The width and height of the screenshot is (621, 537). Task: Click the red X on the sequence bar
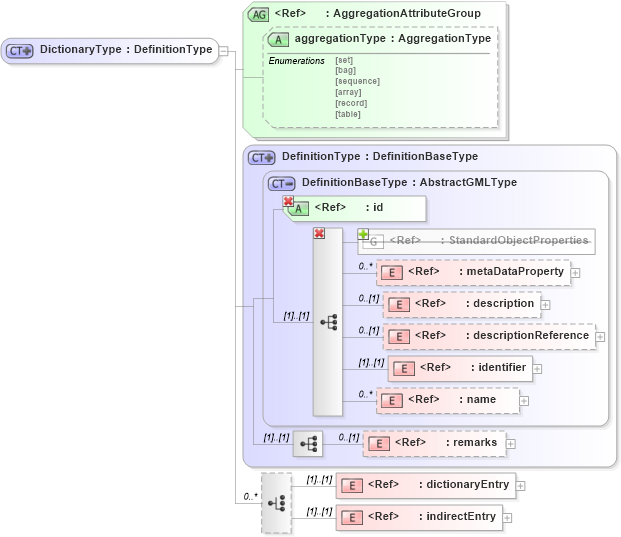319,233
